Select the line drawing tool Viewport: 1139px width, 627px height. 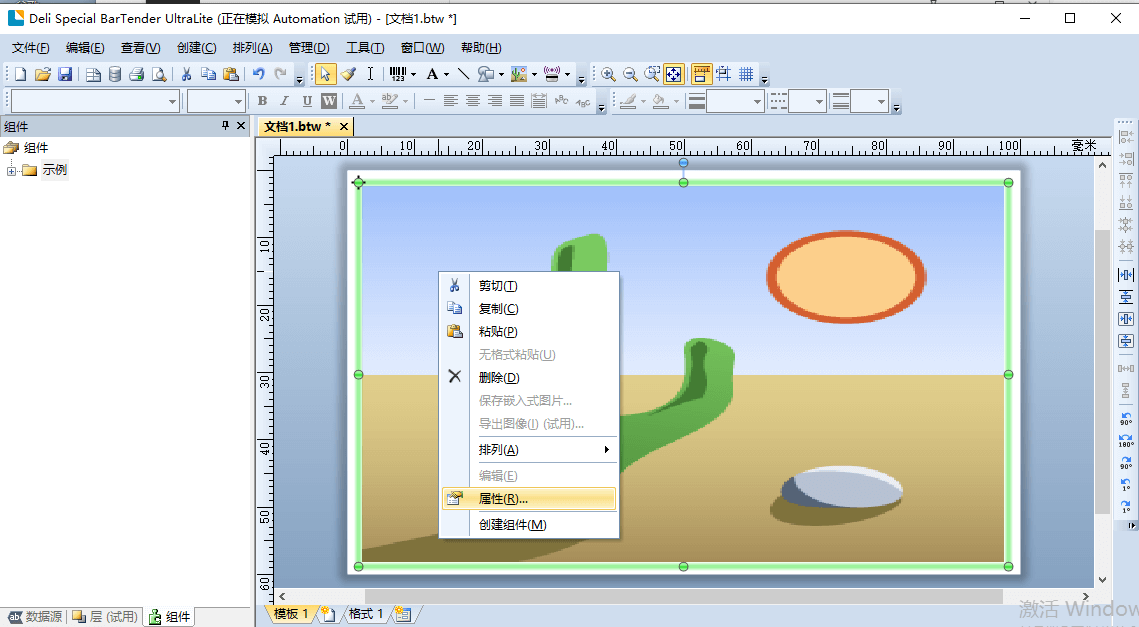[463, 74]
